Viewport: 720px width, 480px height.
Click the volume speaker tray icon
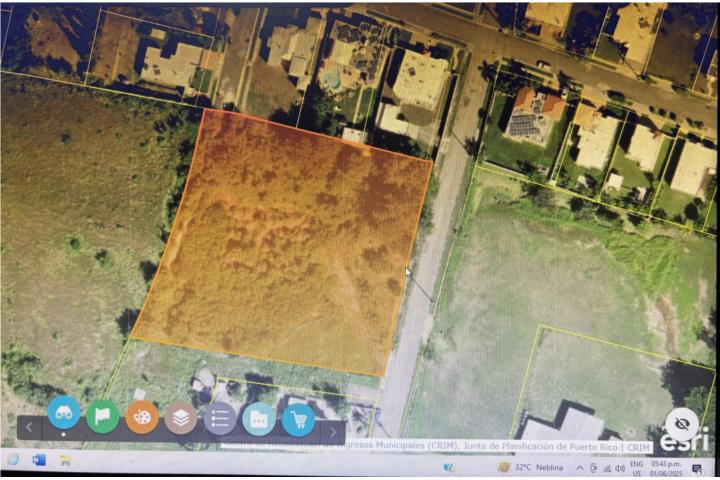[x=619, y=468]
